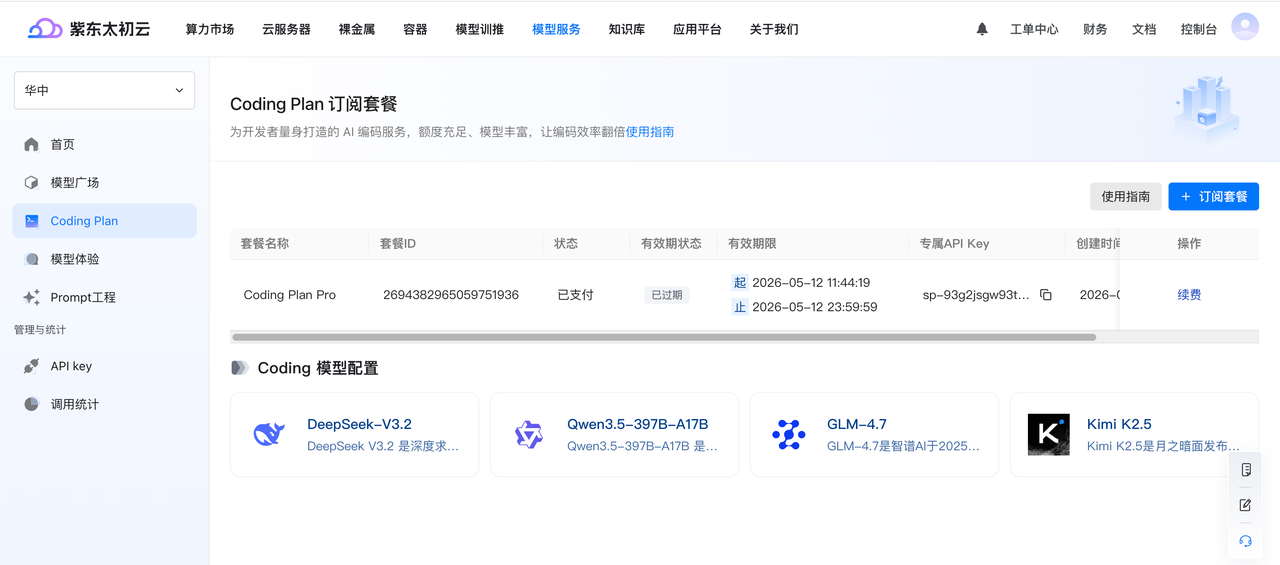Open the 文档 link in the header
The image size is (1280, 565).
tap(1144, 29)
